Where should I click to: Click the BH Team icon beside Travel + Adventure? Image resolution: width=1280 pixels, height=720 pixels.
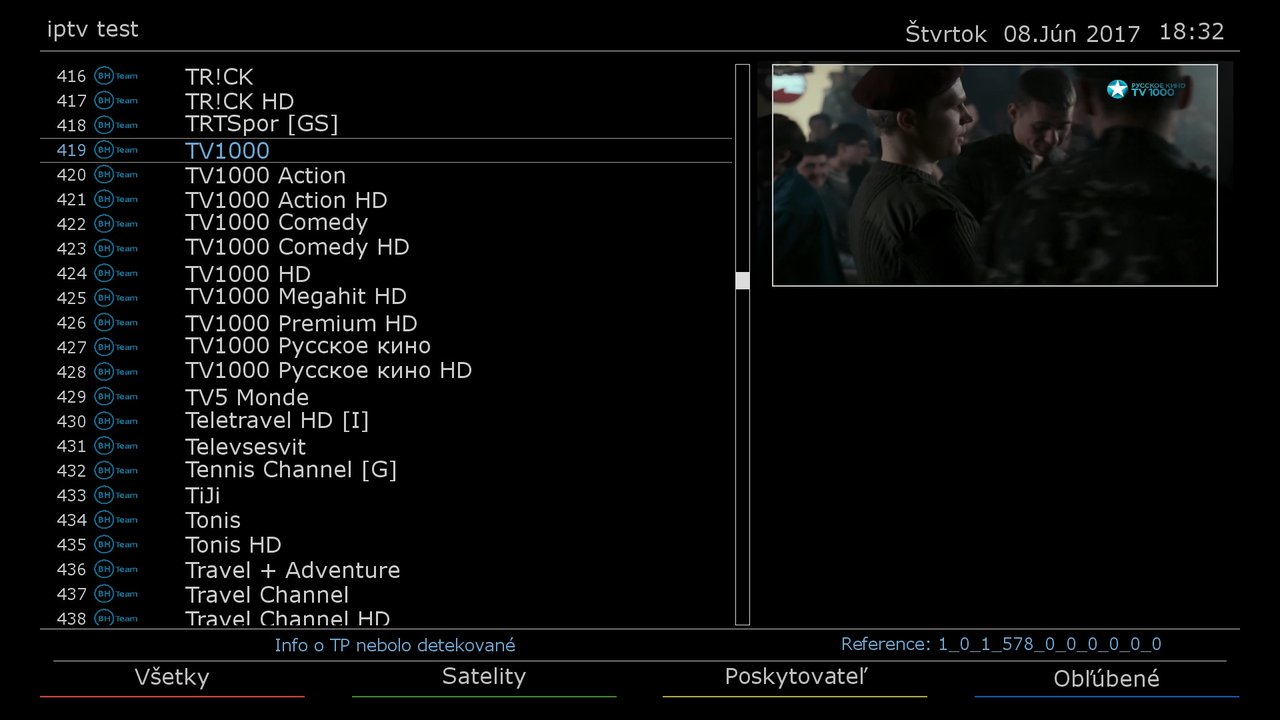(116, 569)
